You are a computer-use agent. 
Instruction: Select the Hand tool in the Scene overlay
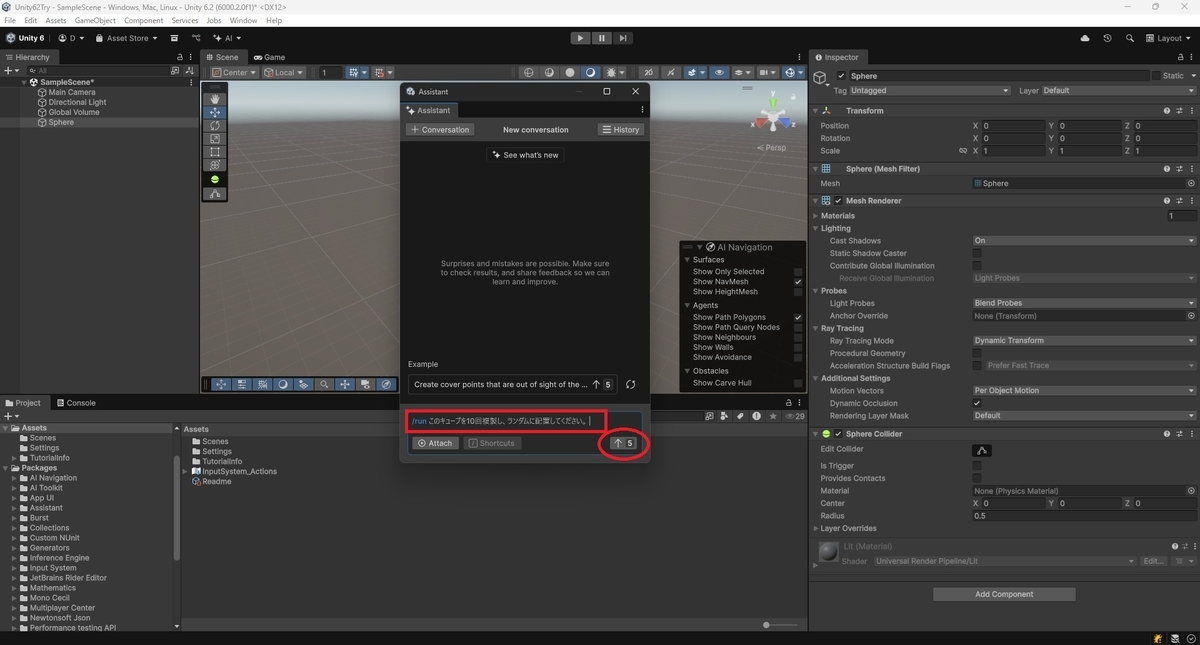point(215,99)
